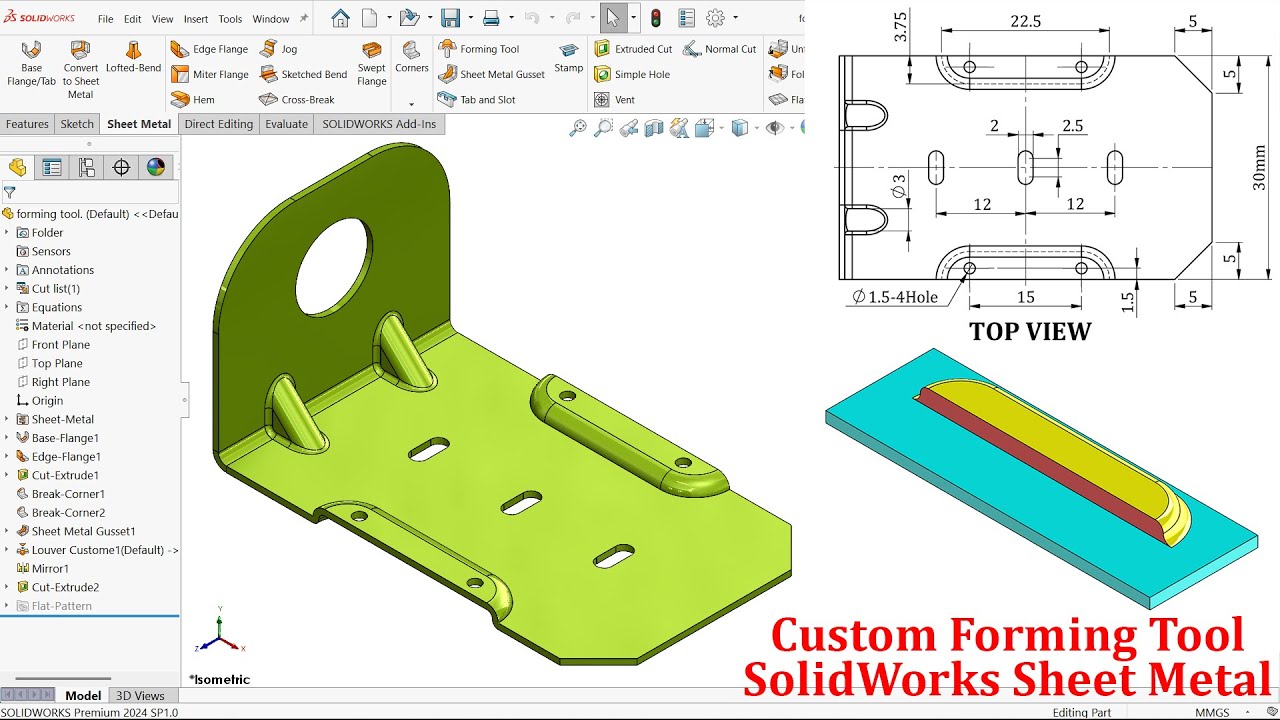The image size is (1280, 720).
Task: Open the Options gear icon
Action: coord(715,18)
